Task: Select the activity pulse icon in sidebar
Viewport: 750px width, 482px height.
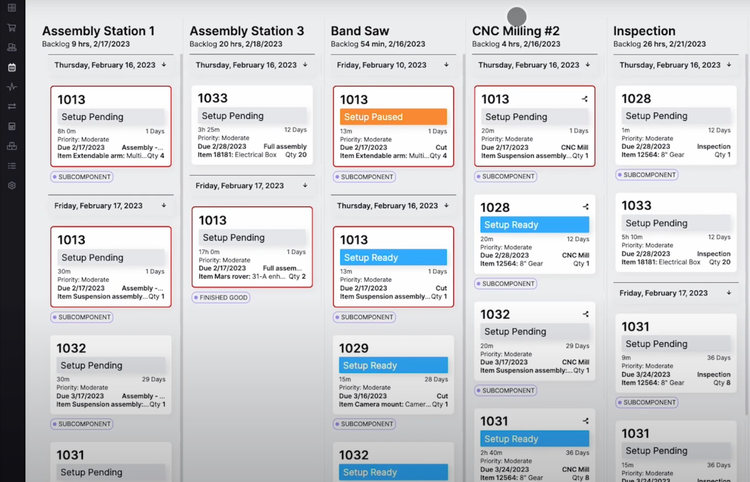Action: tap(12, 87)
